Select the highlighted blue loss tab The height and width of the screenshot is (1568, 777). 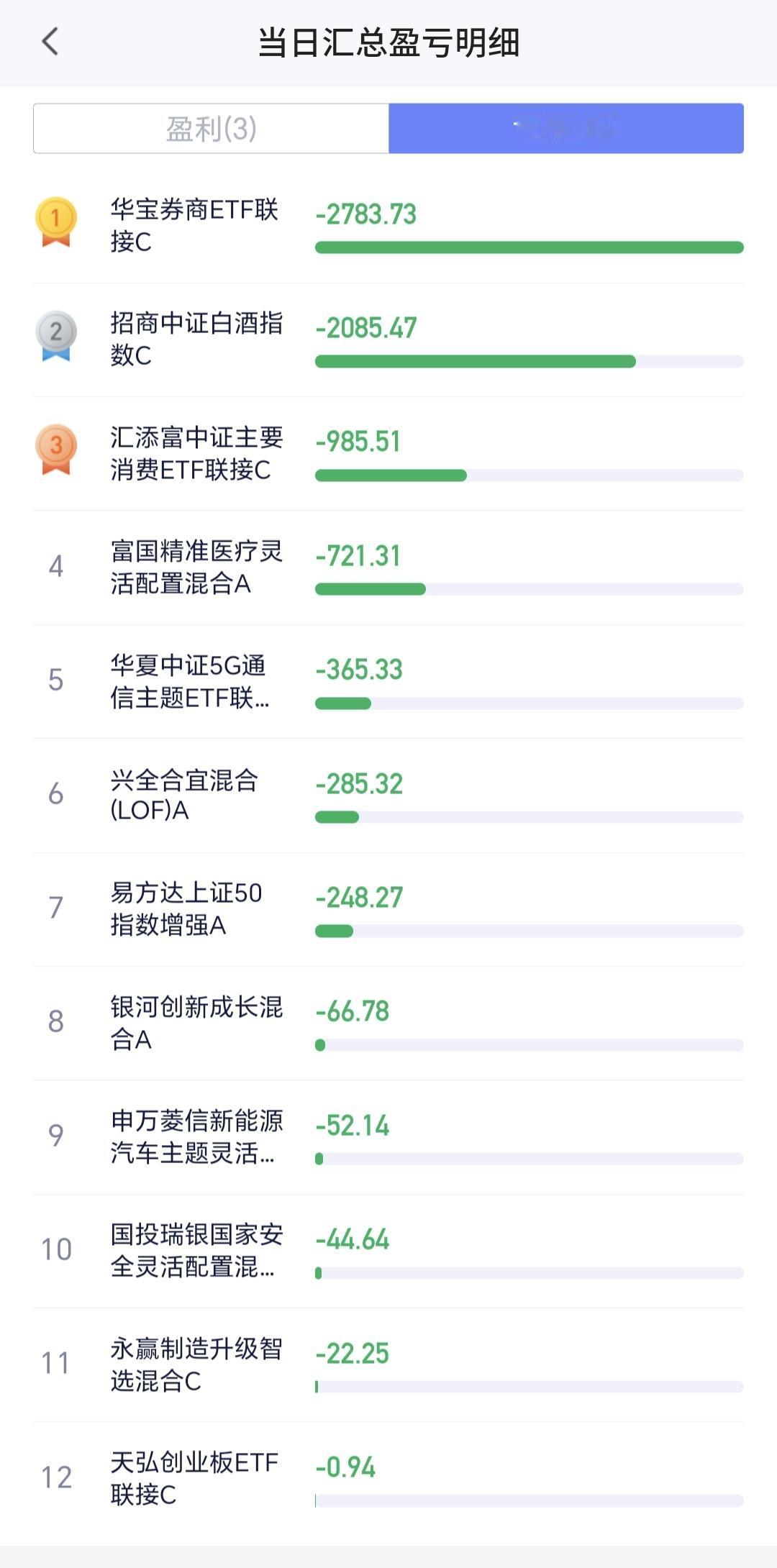(566, 129)
